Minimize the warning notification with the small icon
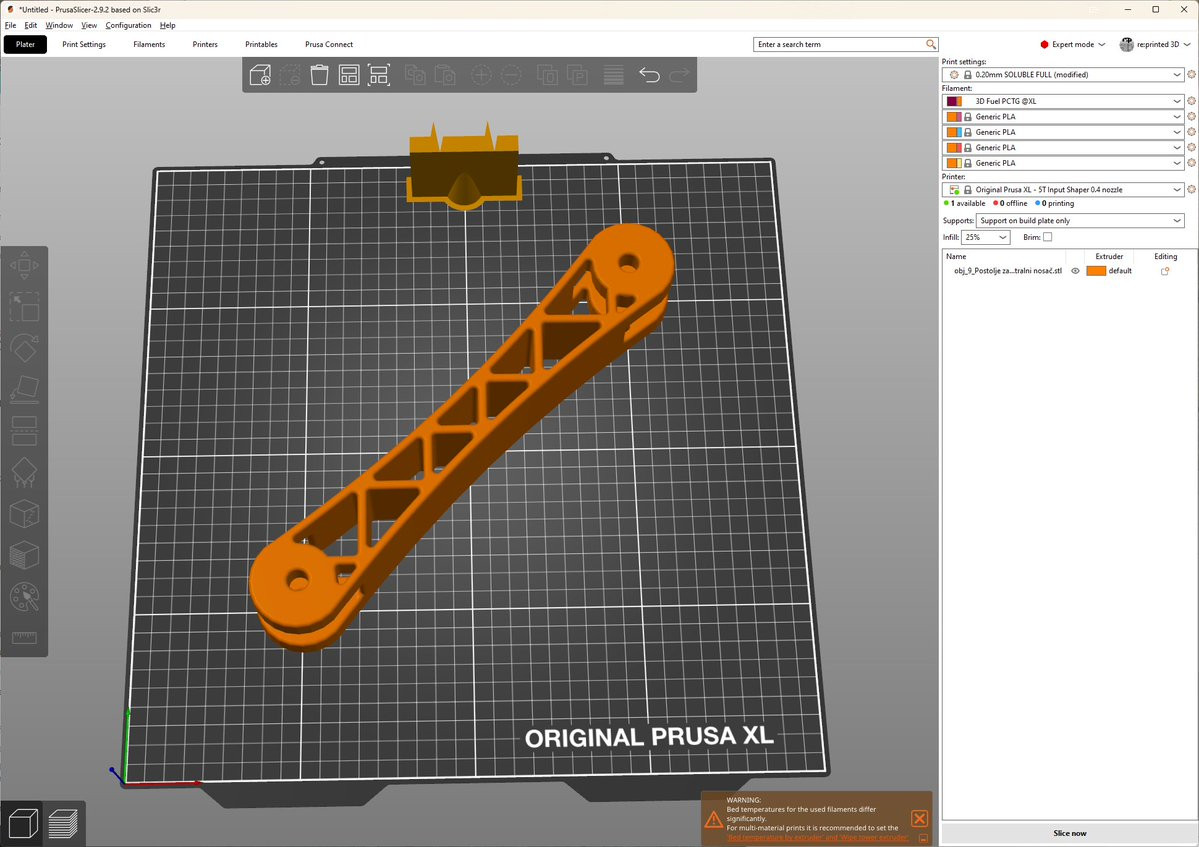The image size is (1199, 847). pos(923,838)
